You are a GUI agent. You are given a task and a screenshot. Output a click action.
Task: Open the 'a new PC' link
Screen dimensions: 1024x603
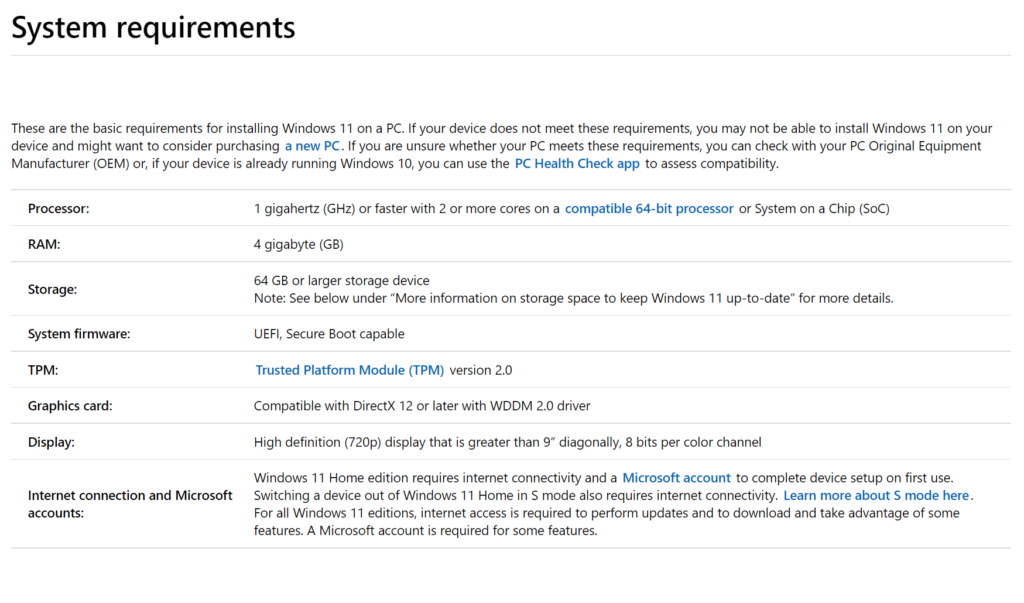point(312,146)
